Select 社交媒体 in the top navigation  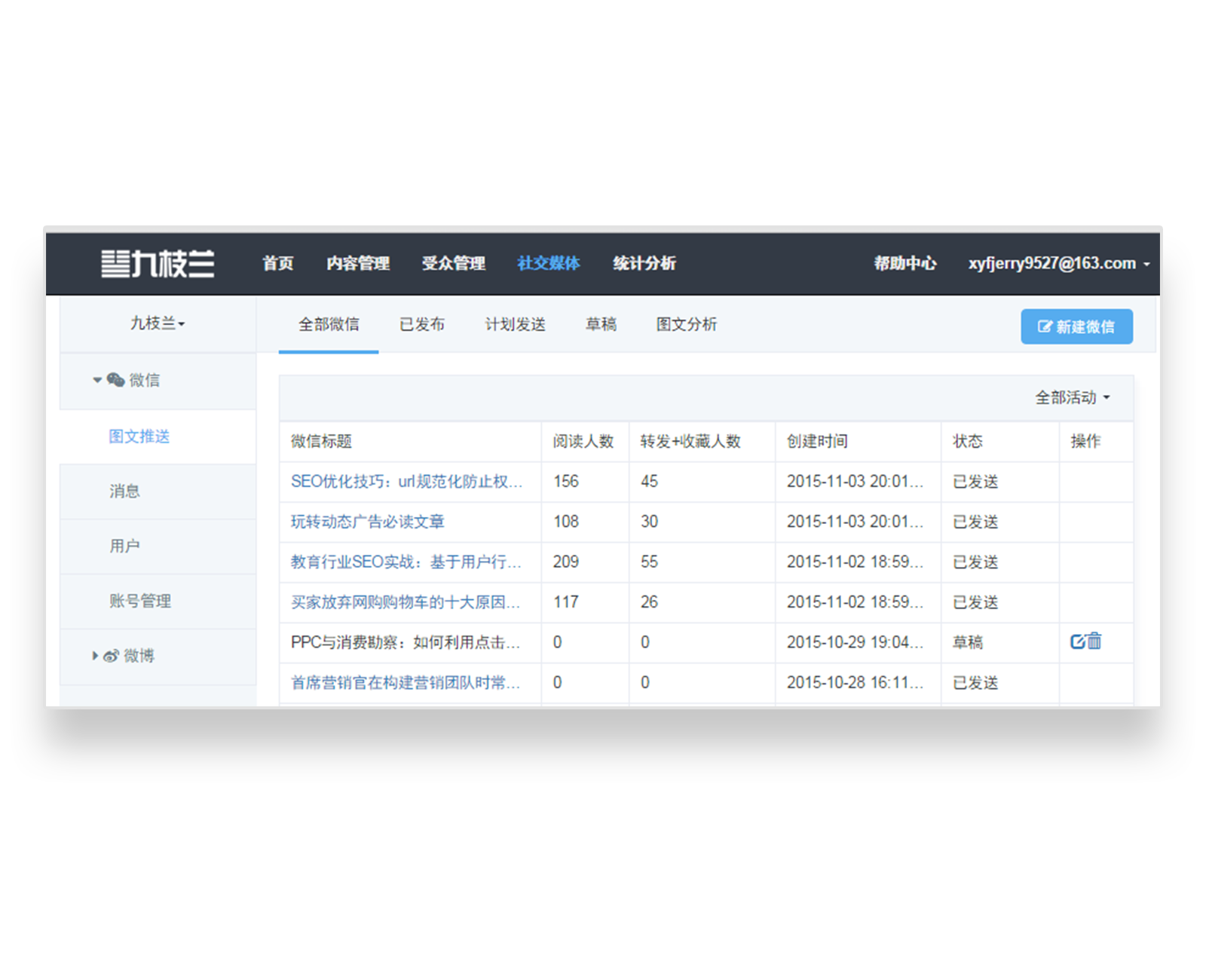[549, 263]
